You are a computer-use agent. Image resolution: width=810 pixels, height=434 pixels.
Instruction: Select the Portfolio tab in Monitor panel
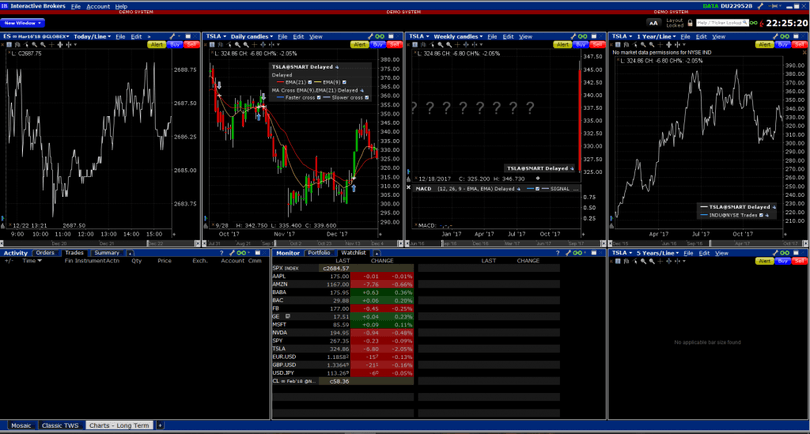point(318,253)
